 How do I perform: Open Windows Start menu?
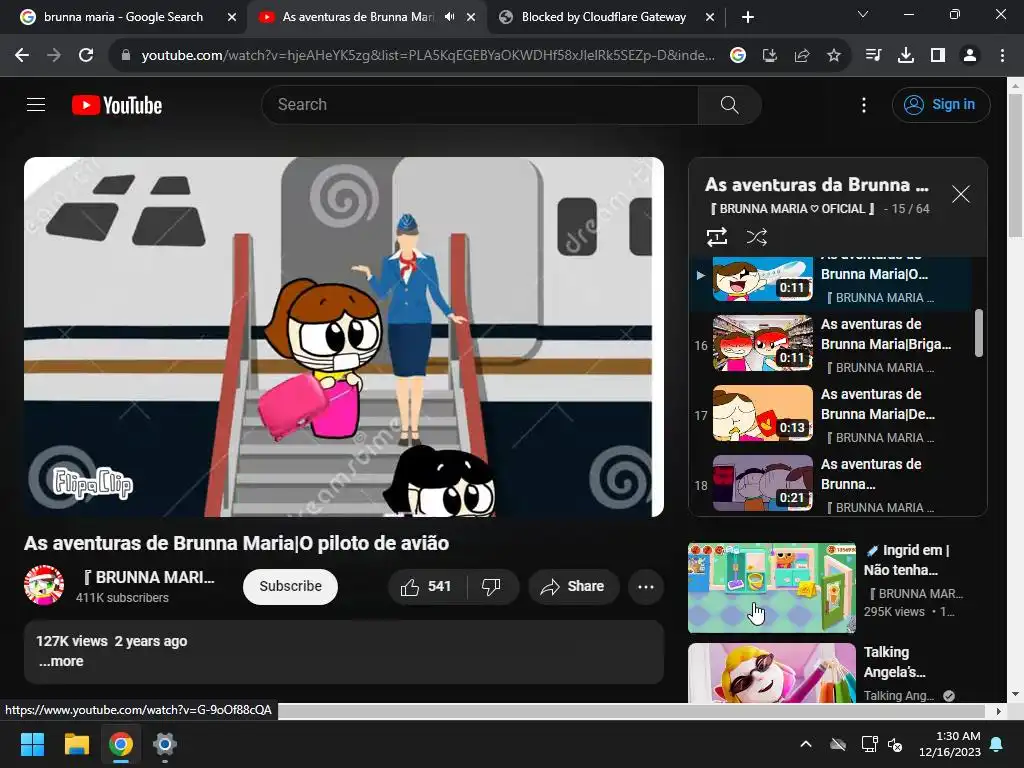pyautogui.click(x=32, y=744)
